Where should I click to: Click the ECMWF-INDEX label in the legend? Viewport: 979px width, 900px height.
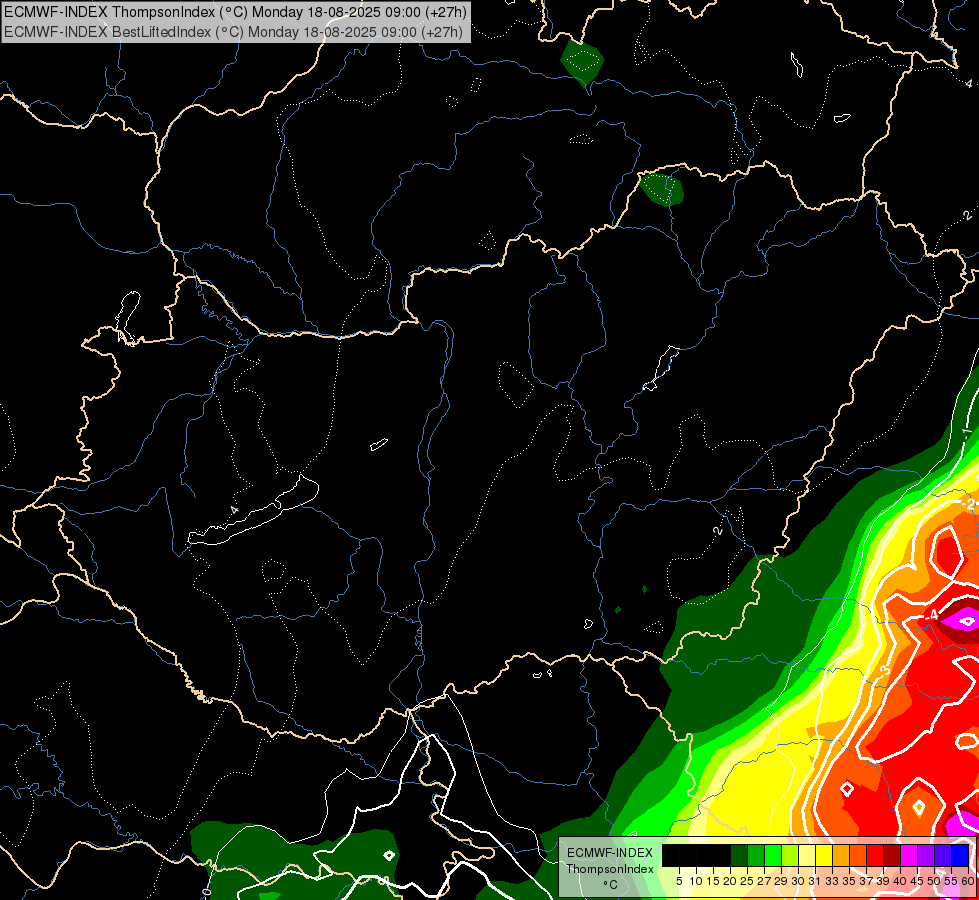(x=610, y=853)
